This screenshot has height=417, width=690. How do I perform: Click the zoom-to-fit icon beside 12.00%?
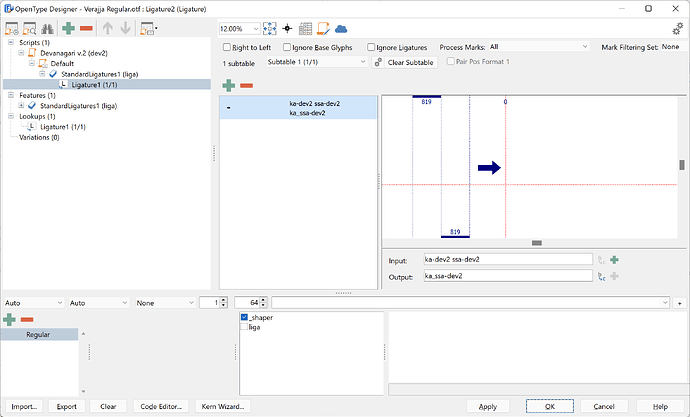point(270,29)
